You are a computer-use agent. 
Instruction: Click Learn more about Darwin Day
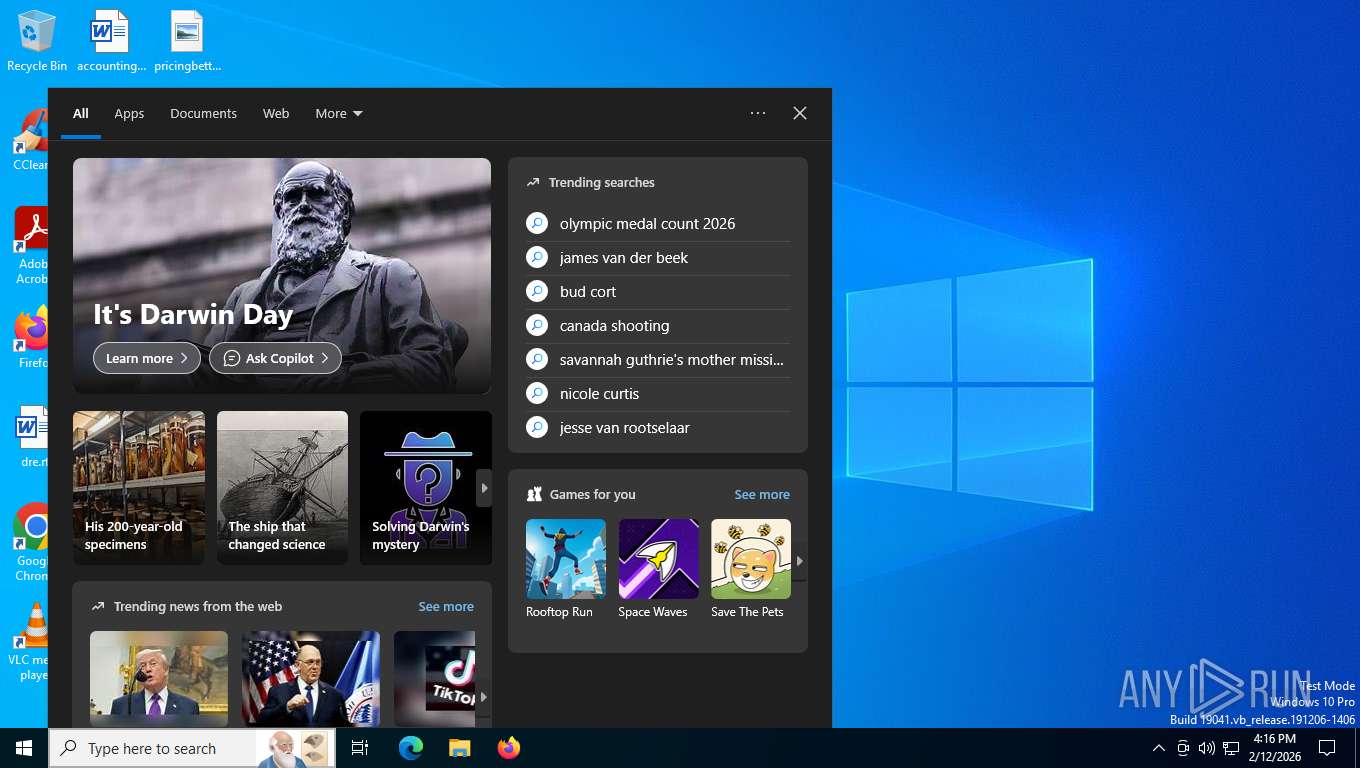tap(147, 358)
